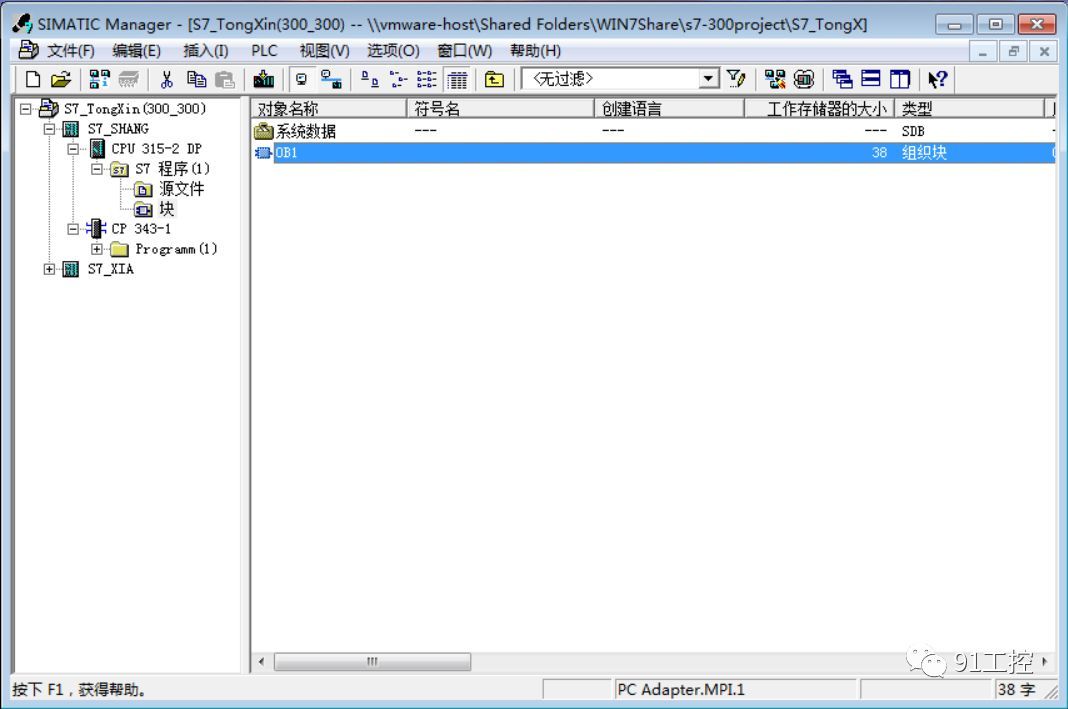Open the PLC menu

click(x=264, y=51)
